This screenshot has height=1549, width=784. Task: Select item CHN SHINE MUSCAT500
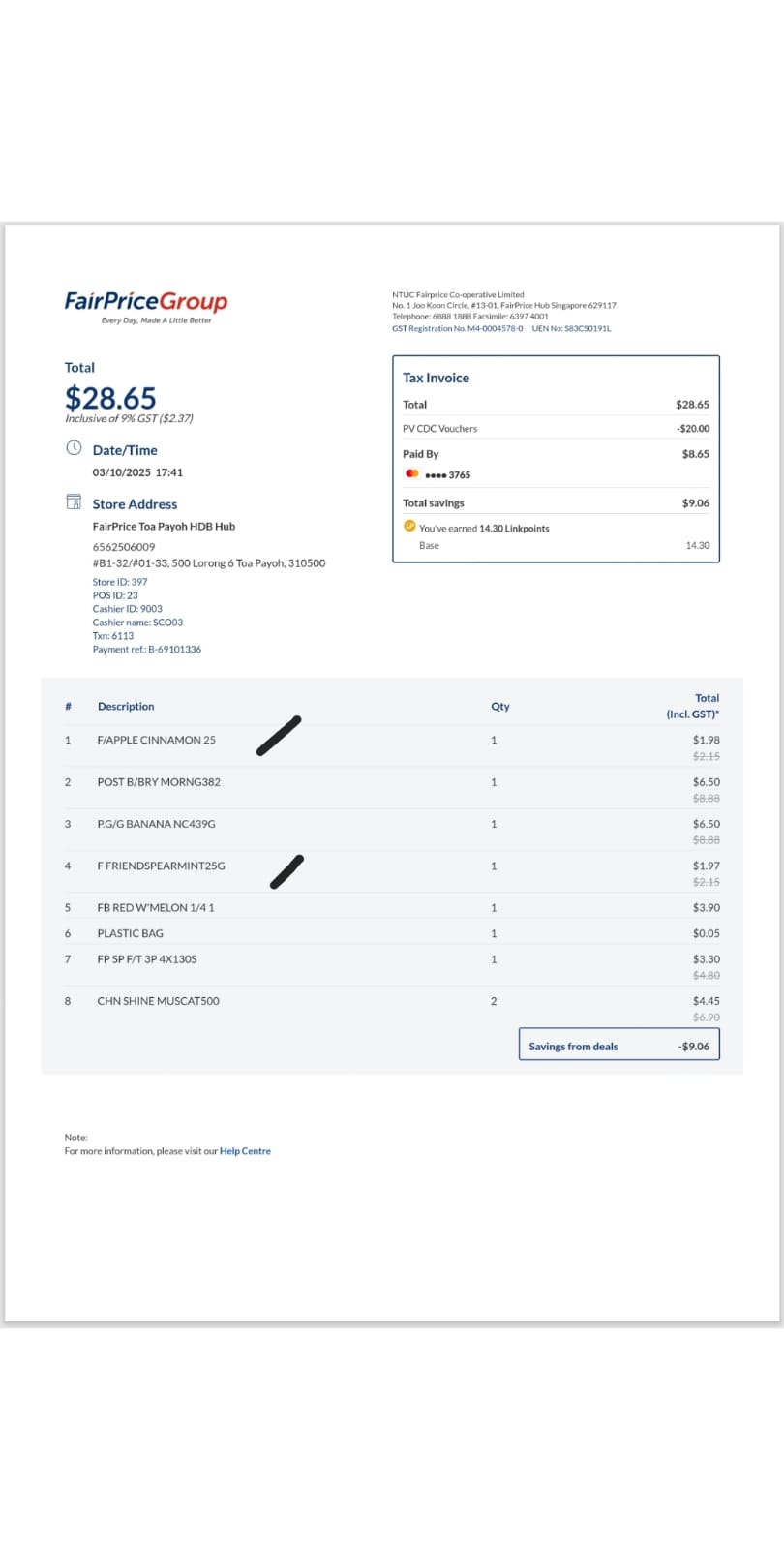[x=159, y=1001]
